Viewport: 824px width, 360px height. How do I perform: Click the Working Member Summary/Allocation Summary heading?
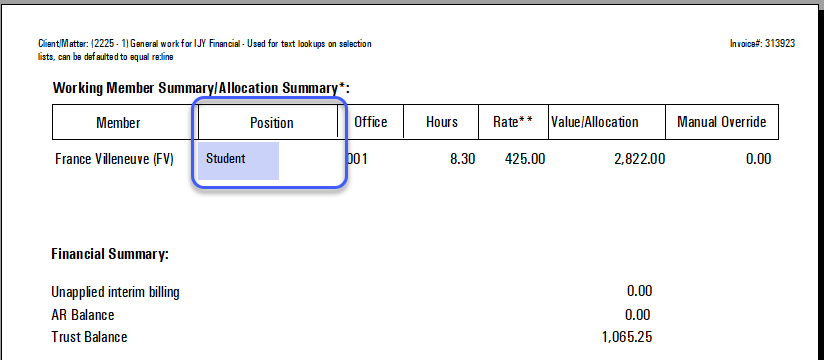point(201,88)
